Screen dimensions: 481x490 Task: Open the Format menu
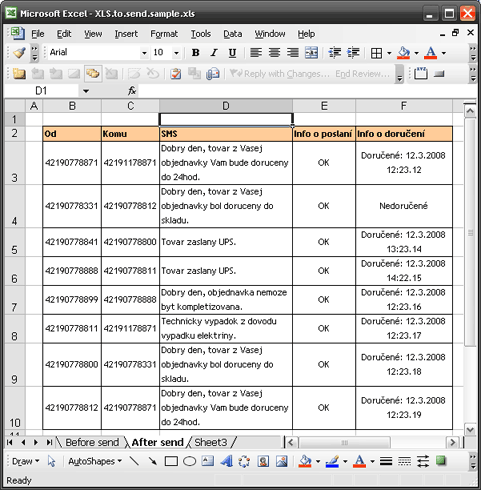[x=164, y=34]
